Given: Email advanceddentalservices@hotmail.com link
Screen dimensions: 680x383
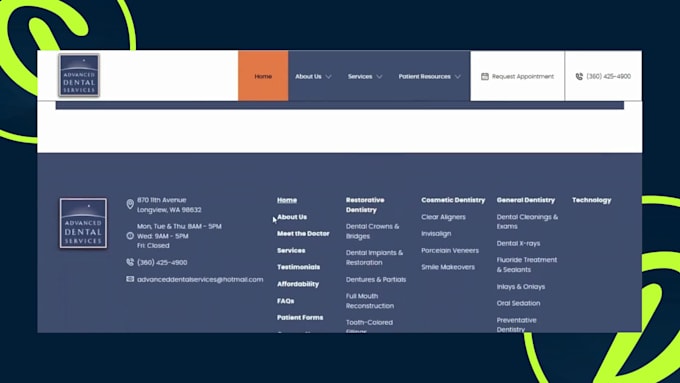Looking at the screenshot, I should point(200,279).
